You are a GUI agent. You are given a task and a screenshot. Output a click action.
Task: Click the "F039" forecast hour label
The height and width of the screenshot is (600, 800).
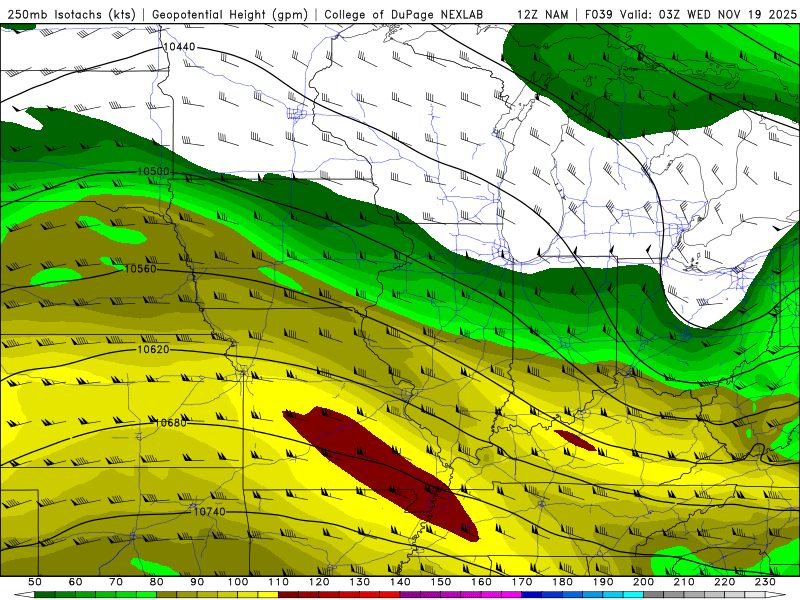[600, 14]
